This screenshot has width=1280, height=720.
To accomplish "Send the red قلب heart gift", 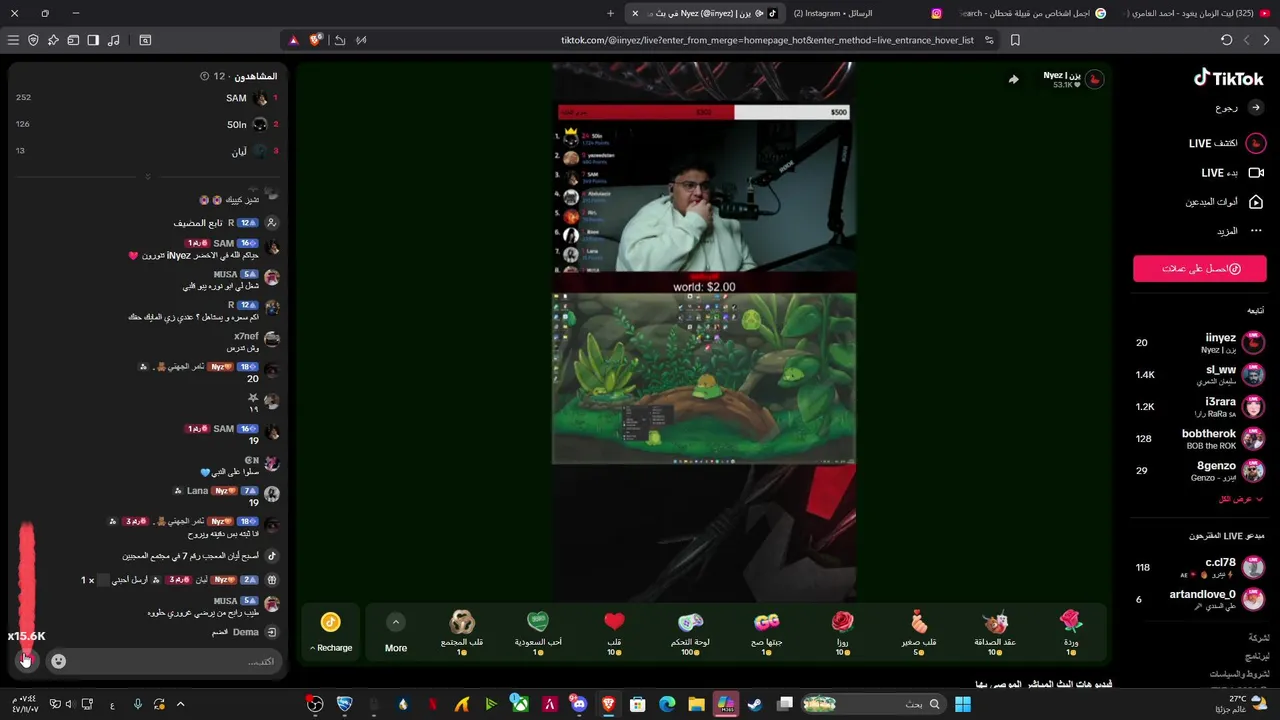I will [x=614, y=632].
